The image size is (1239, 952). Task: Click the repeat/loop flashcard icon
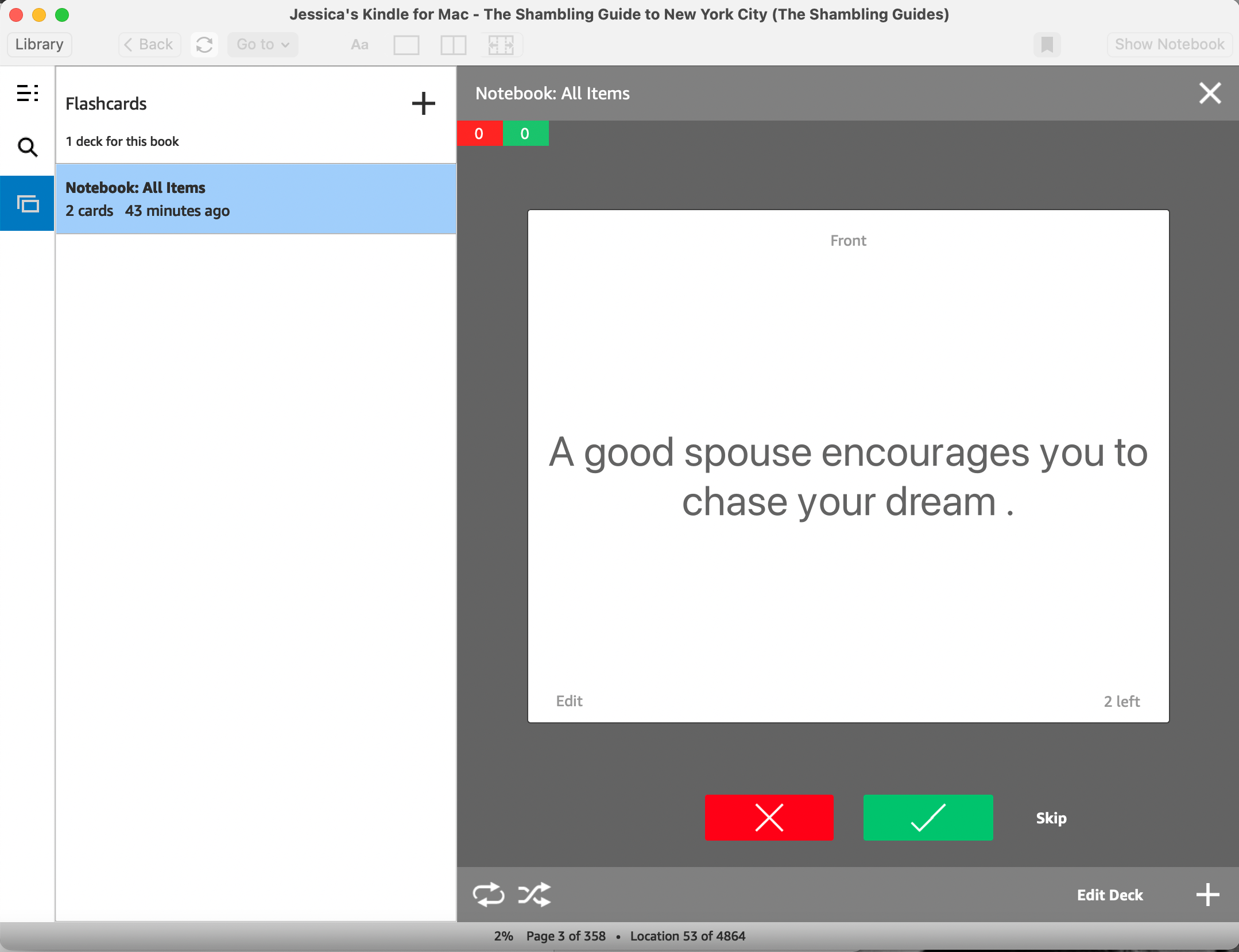[489, 893]
